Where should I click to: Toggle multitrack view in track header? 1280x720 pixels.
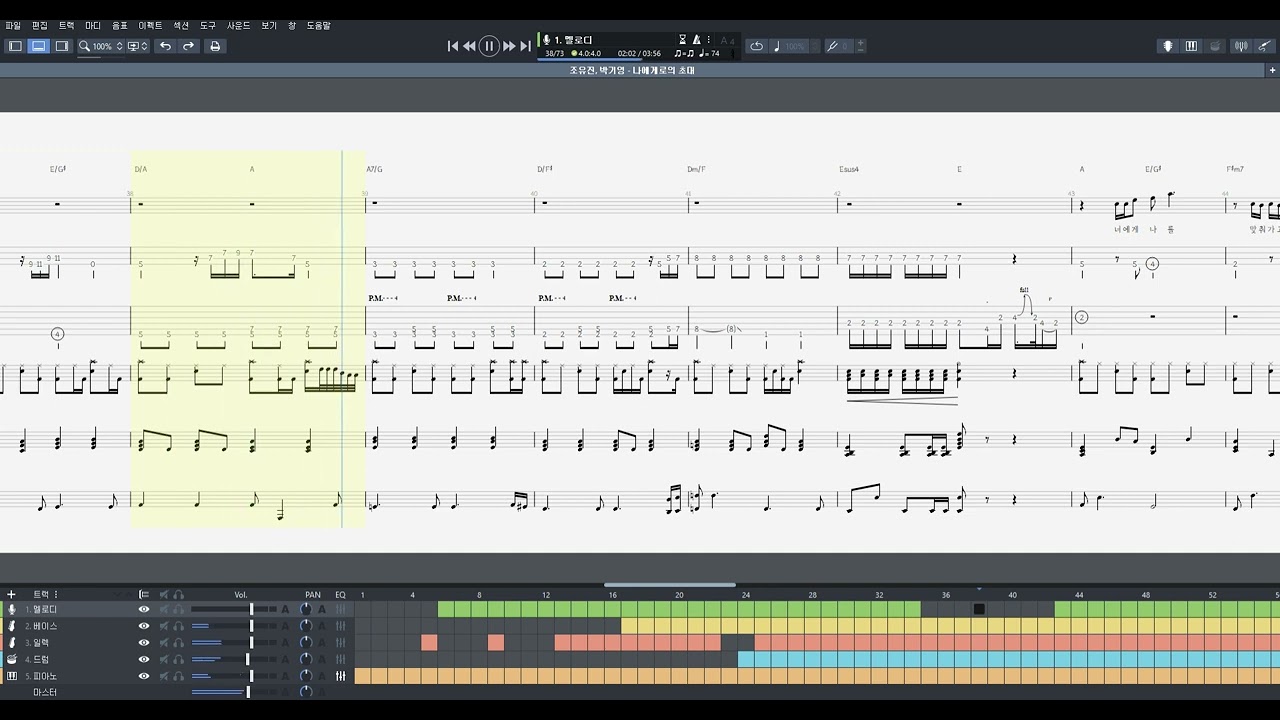point(144,594)
